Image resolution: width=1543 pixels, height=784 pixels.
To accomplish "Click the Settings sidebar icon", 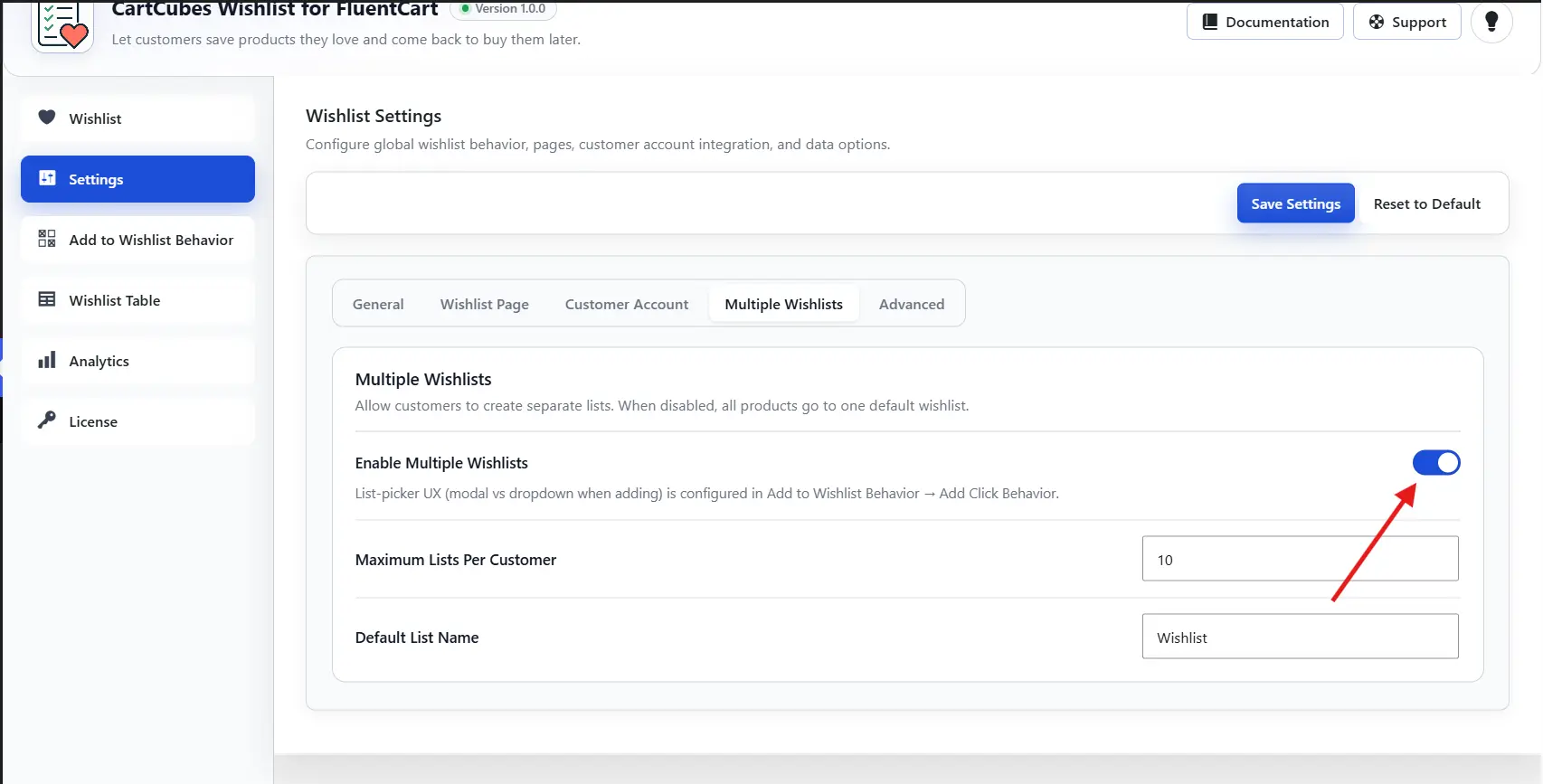I will click(47, 178).
